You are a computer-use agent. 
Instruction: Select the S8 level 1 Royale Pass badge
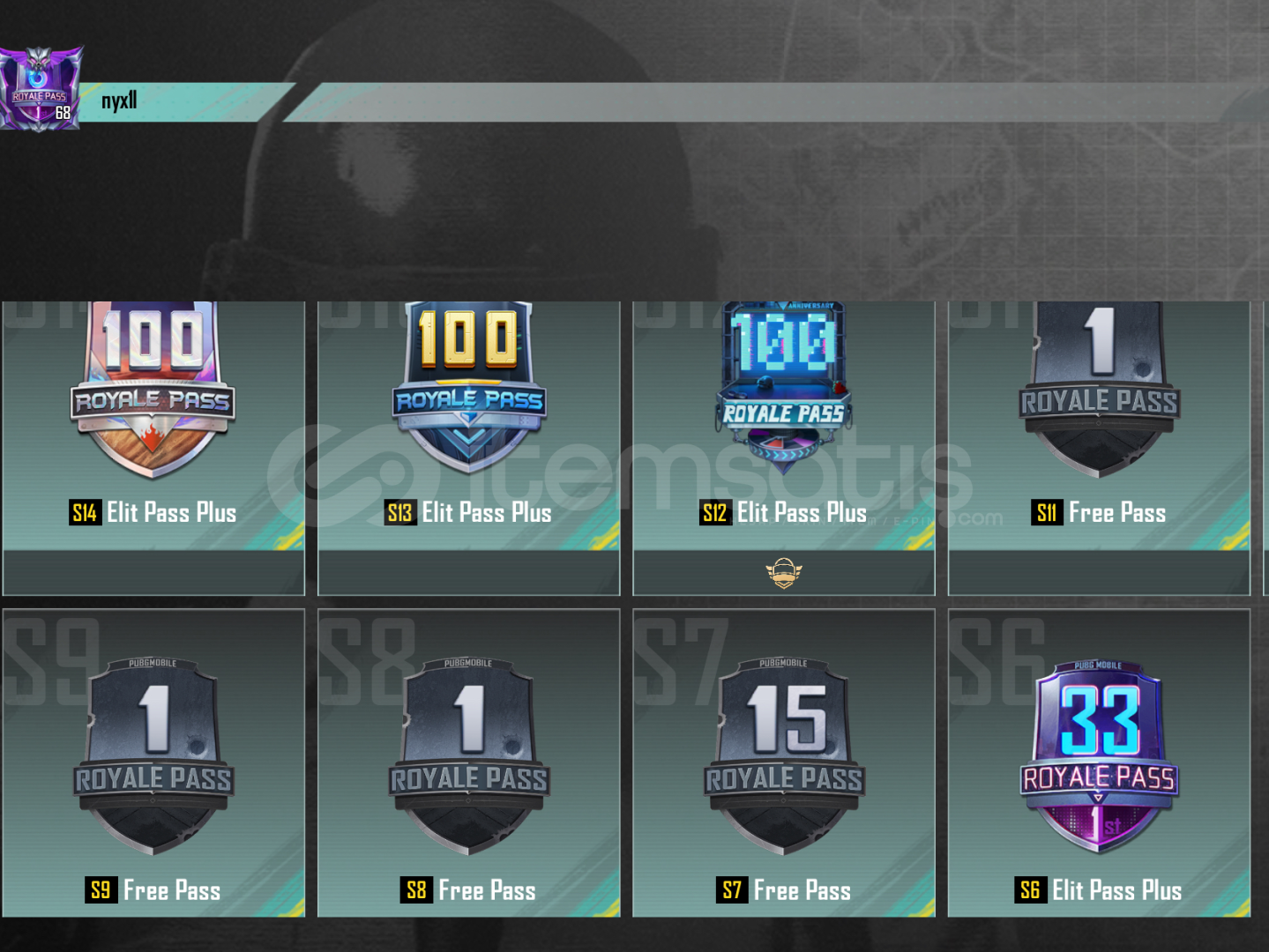469,756
